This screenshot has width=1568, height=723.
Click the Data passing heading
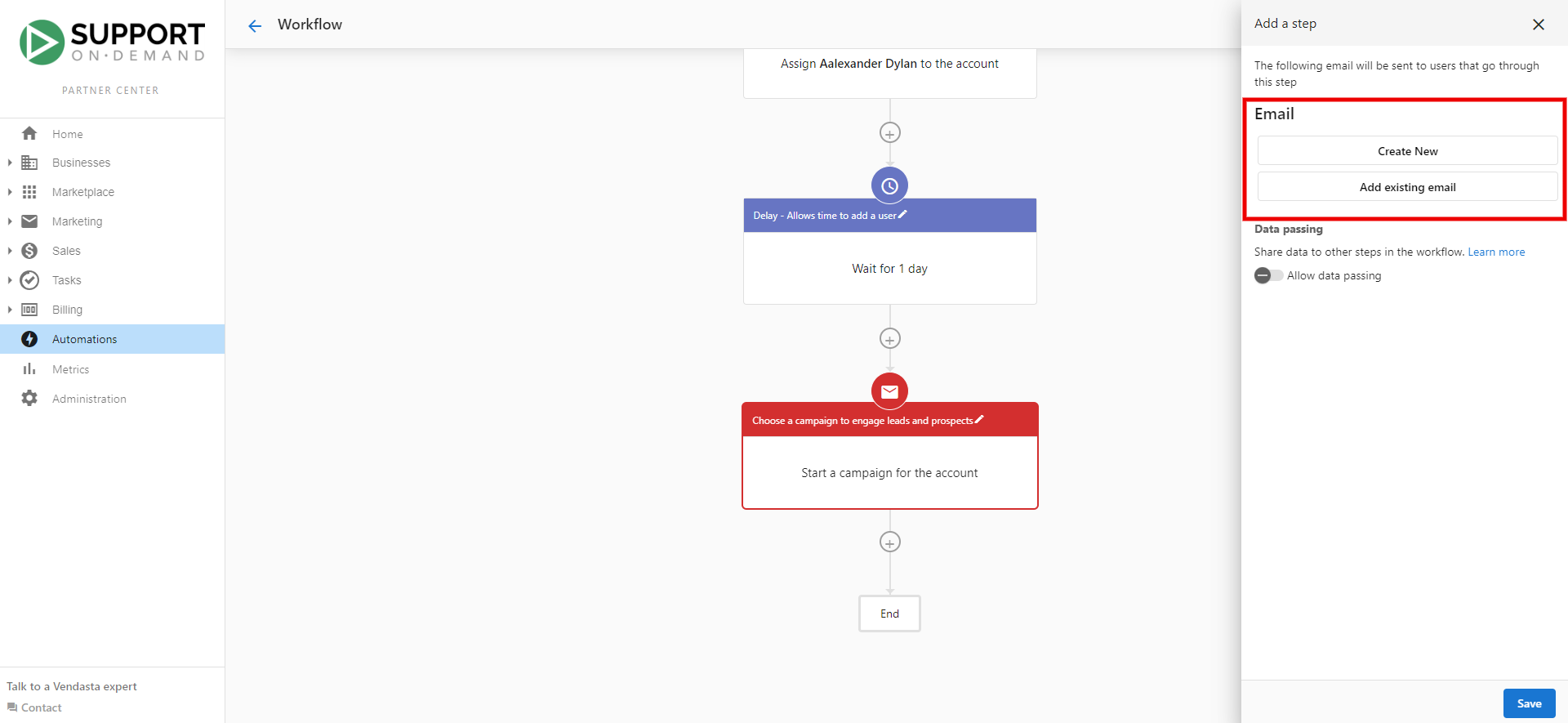click(1288, 229)
